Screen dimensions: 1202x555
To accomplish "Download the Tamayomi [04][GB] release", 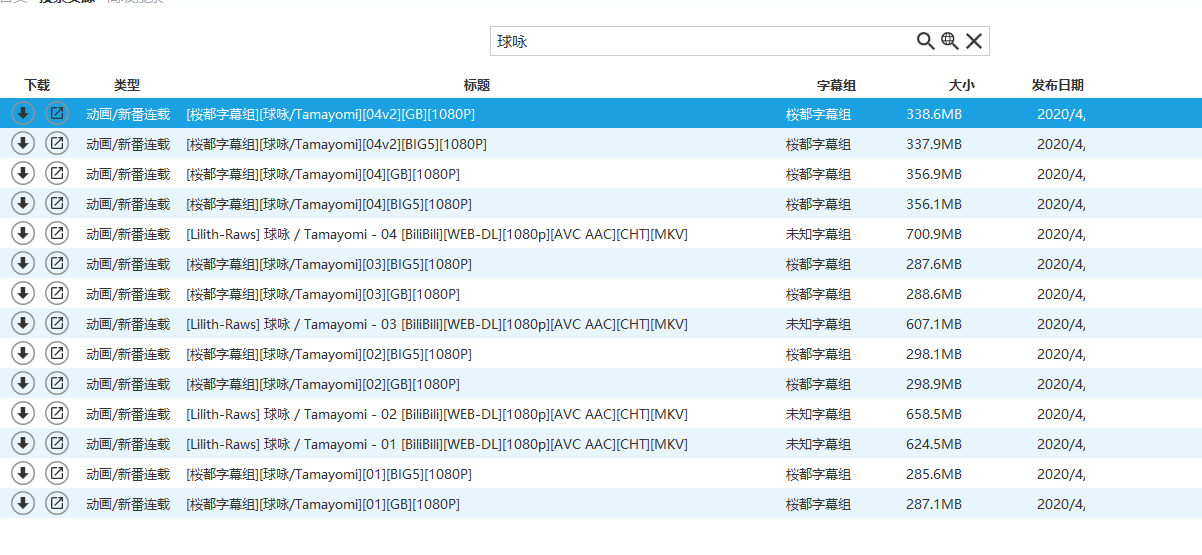I will (23, 174).
